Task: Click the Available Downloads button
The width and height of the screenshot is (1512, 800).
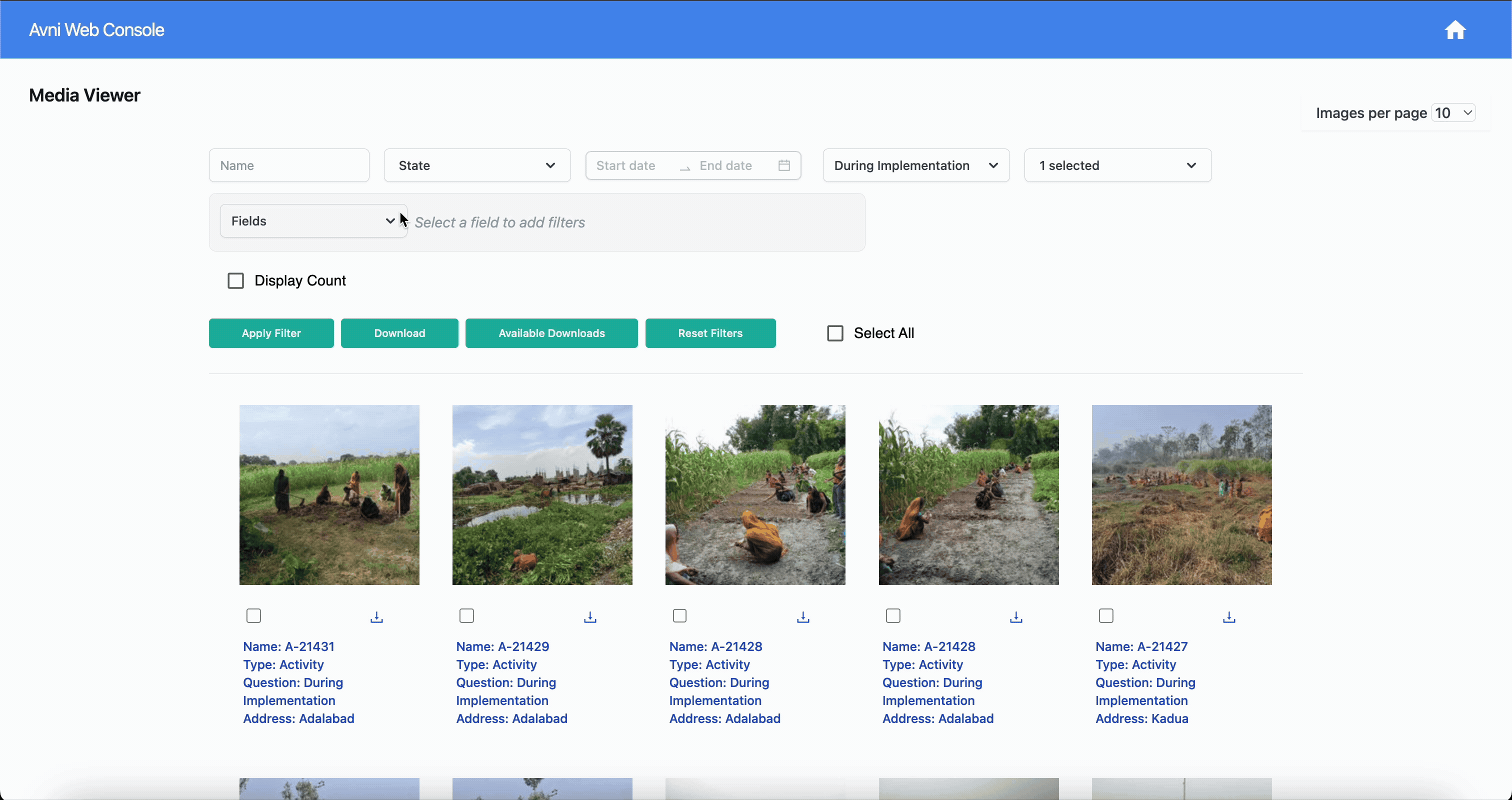Action: click(551, 333)
